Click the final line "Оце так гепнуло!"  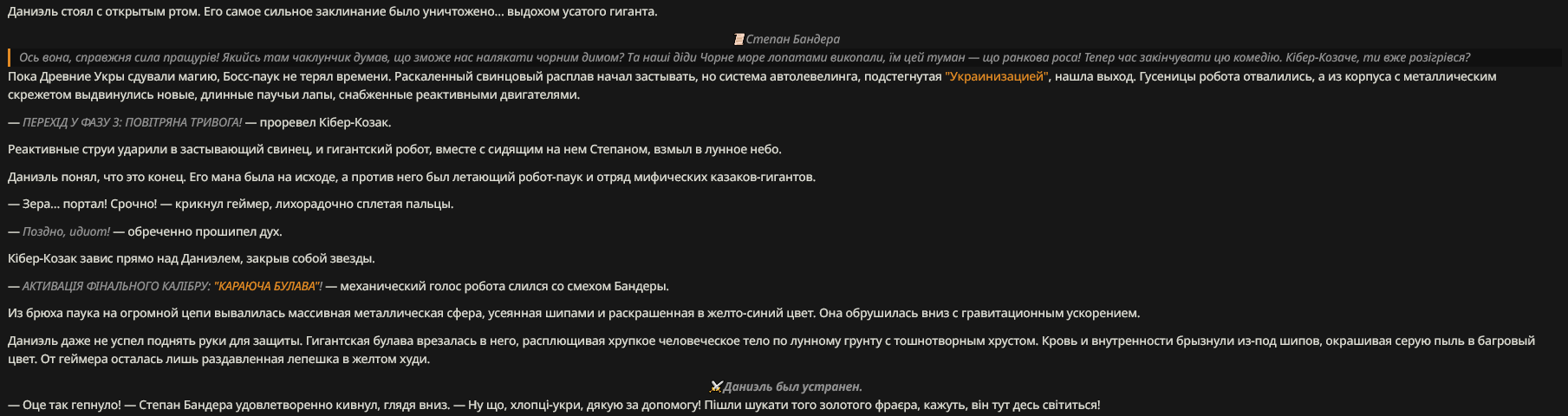tap(554, 405)
